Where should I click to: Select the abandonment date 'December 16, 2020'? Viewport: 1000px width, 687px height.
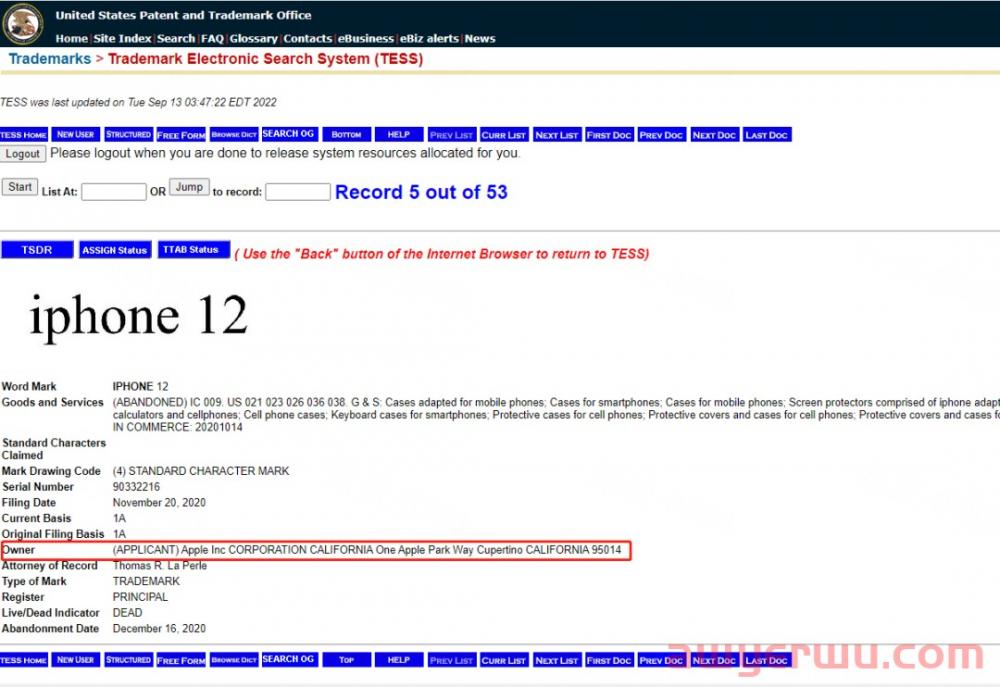(x=159, y=628)
